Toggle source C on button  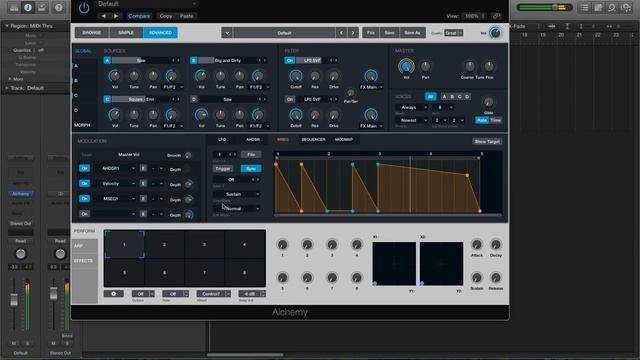[107, 99]
